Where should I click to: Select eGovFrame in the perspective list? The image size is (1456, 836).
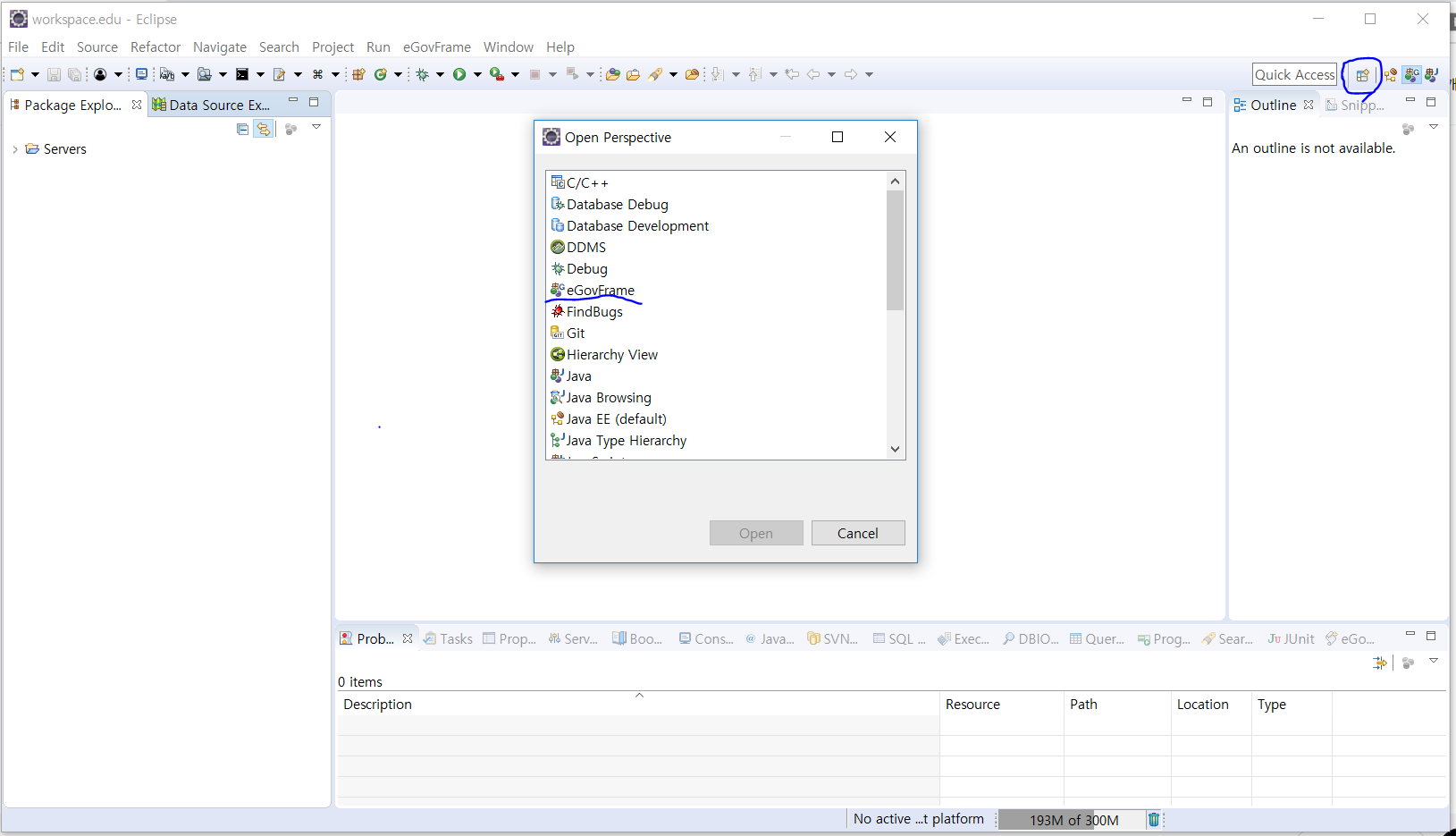(x=593, y=290)
